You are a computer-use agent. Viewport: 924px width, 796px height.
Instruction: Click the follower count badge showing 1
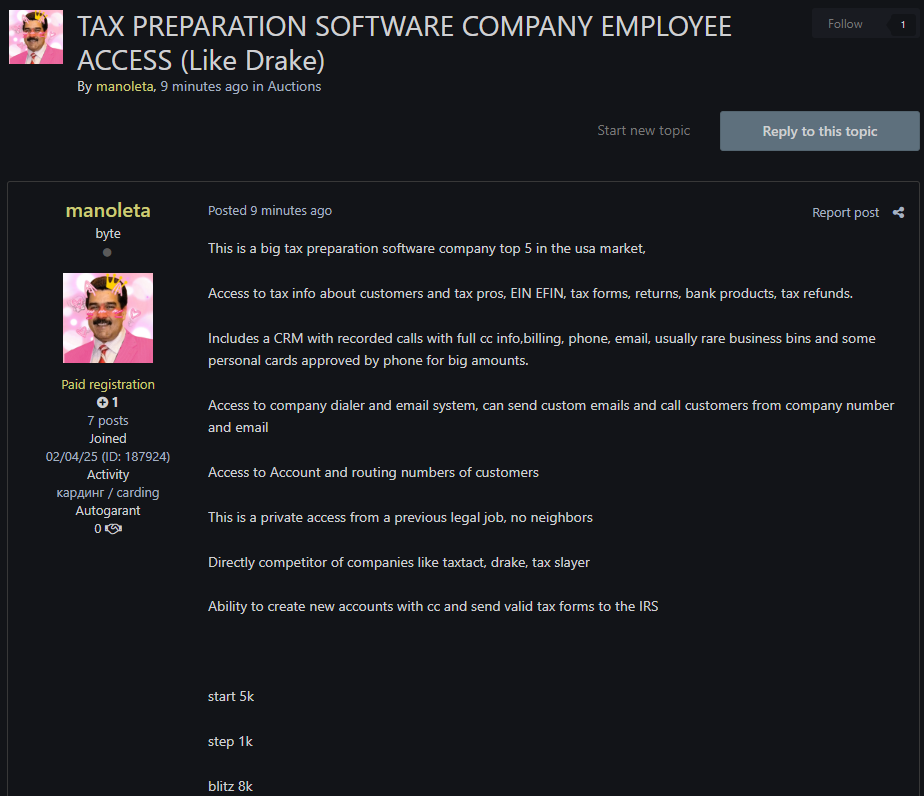click(x=903, y=25)
